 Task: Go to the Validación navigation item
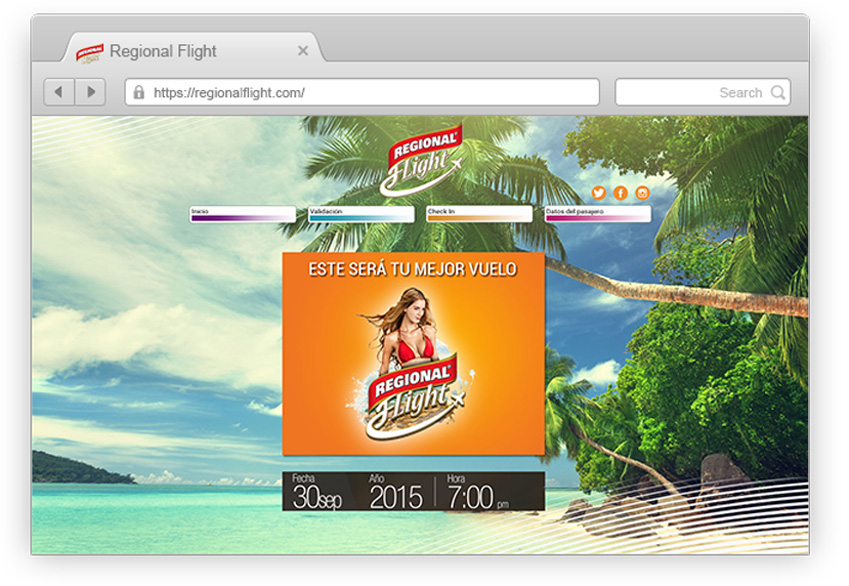click(361, 214)
